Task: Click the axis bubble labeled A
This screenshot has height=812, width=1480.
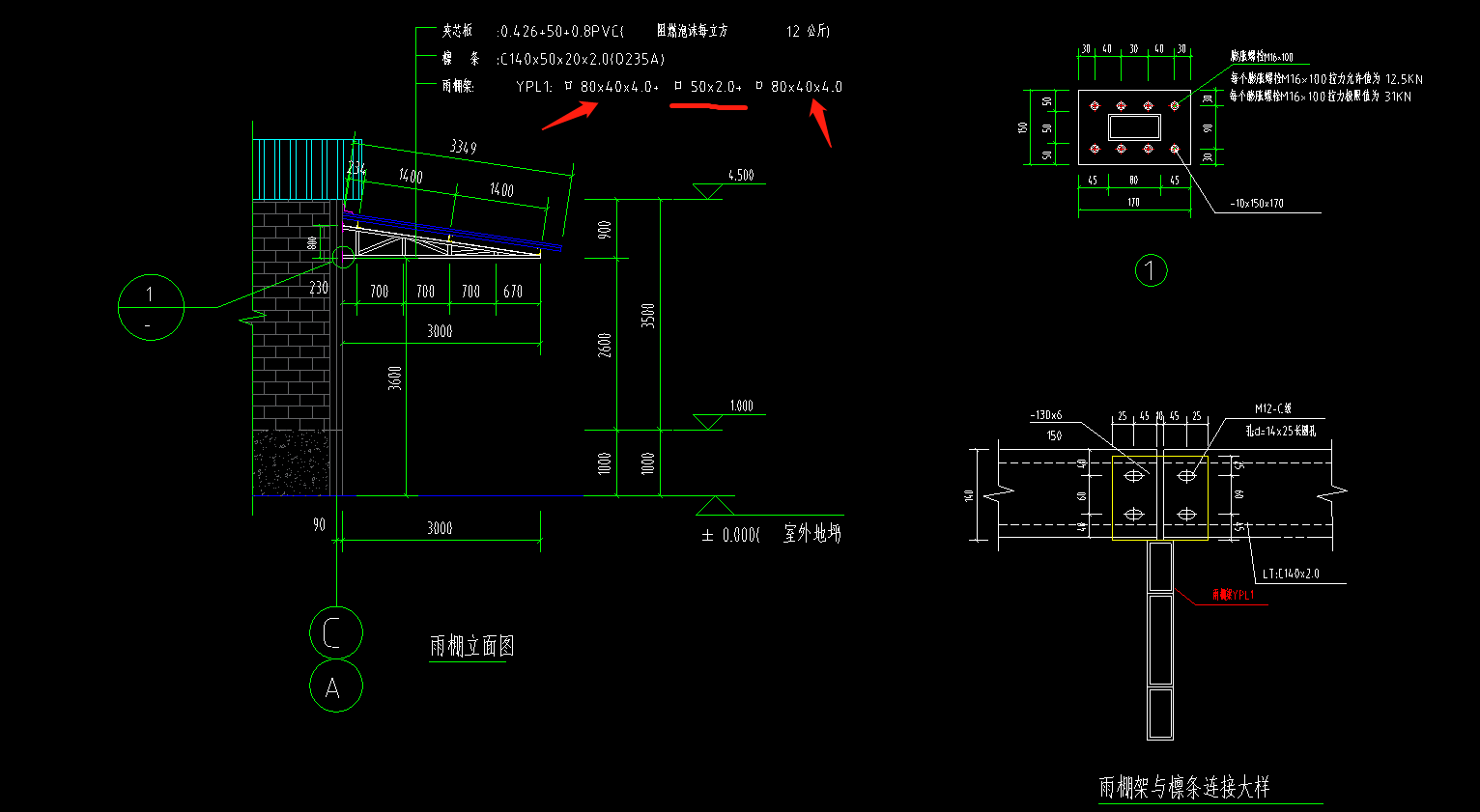Action: 336,686
